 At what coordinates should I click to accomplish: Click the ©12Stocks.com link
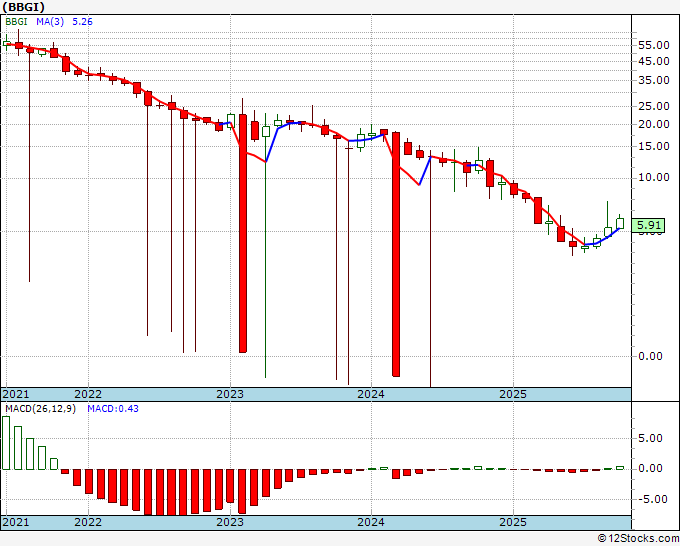638,538
